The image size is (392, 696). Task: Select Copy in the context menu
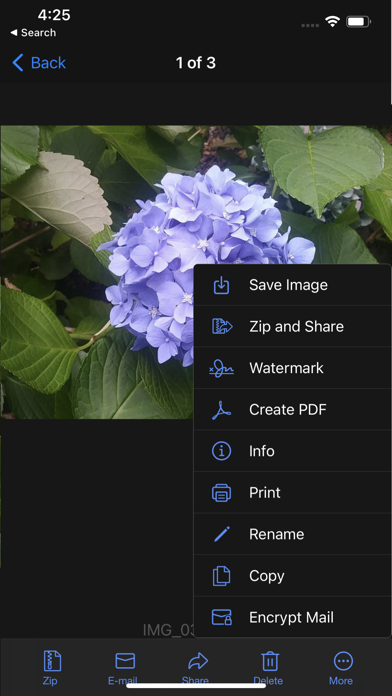pyautogui.click(x=293, y=576)
